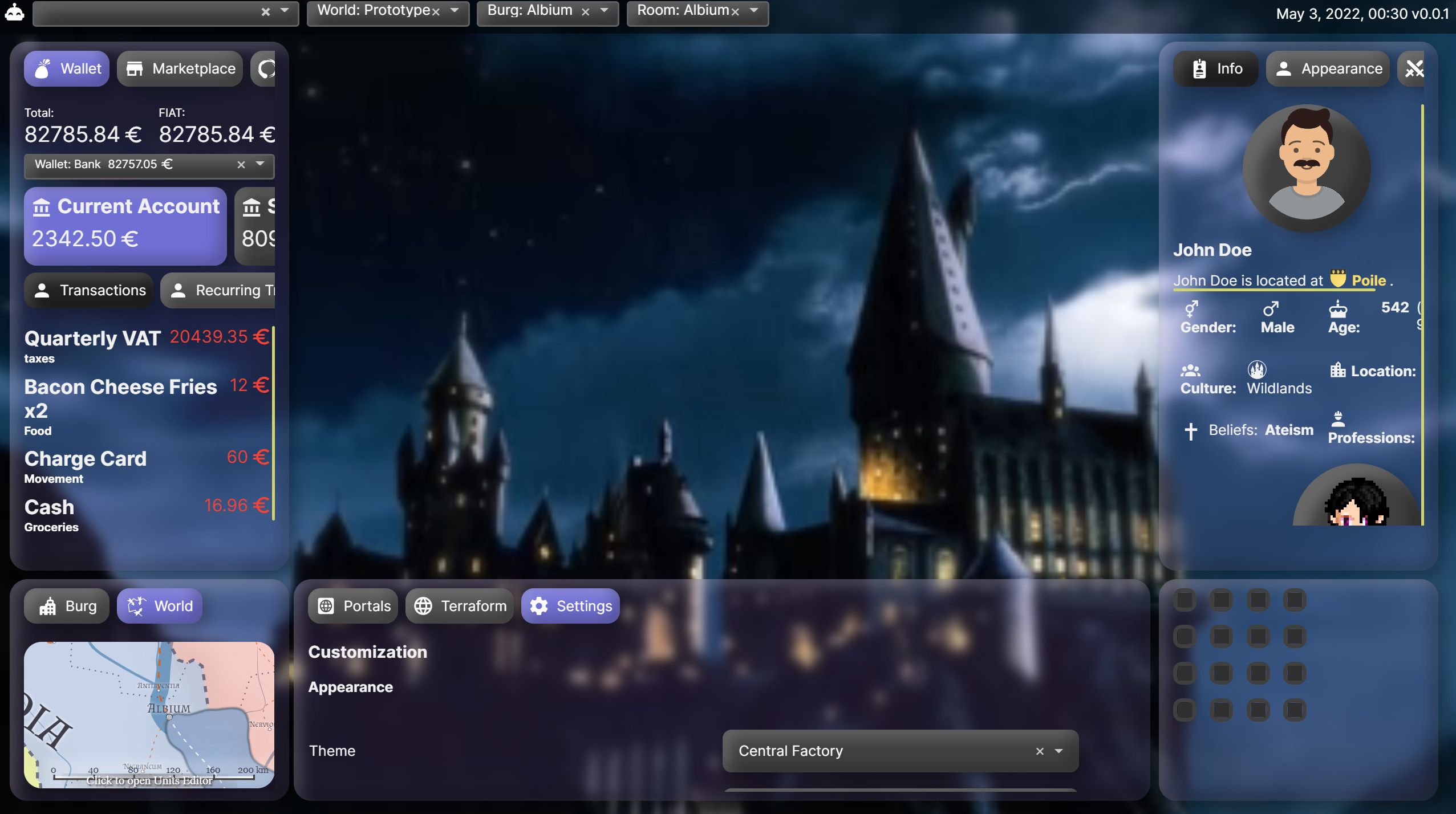Click the FIAT balance amount
The image size is (1456, 814).
pyautogui.click(x=217, y=135)
